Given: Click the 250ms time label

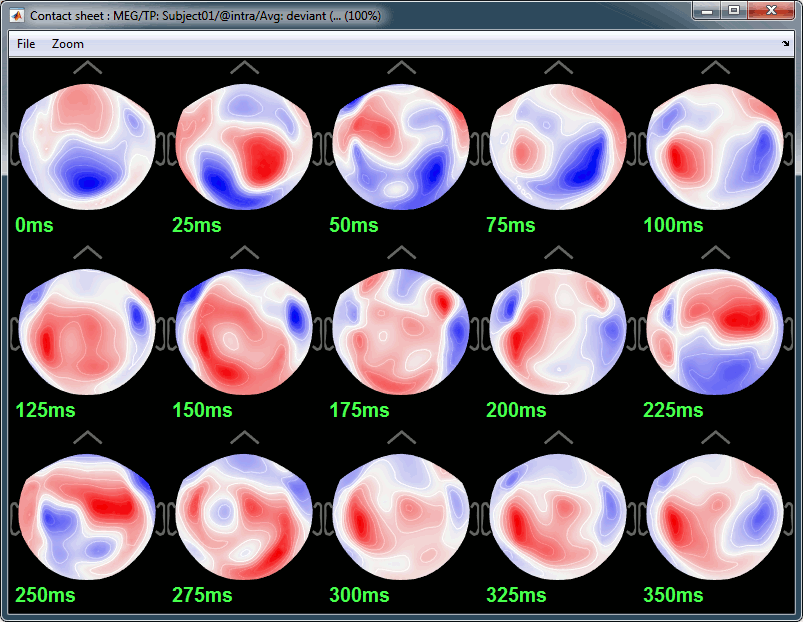Looking at the screenshot, I should pos(45,595).
